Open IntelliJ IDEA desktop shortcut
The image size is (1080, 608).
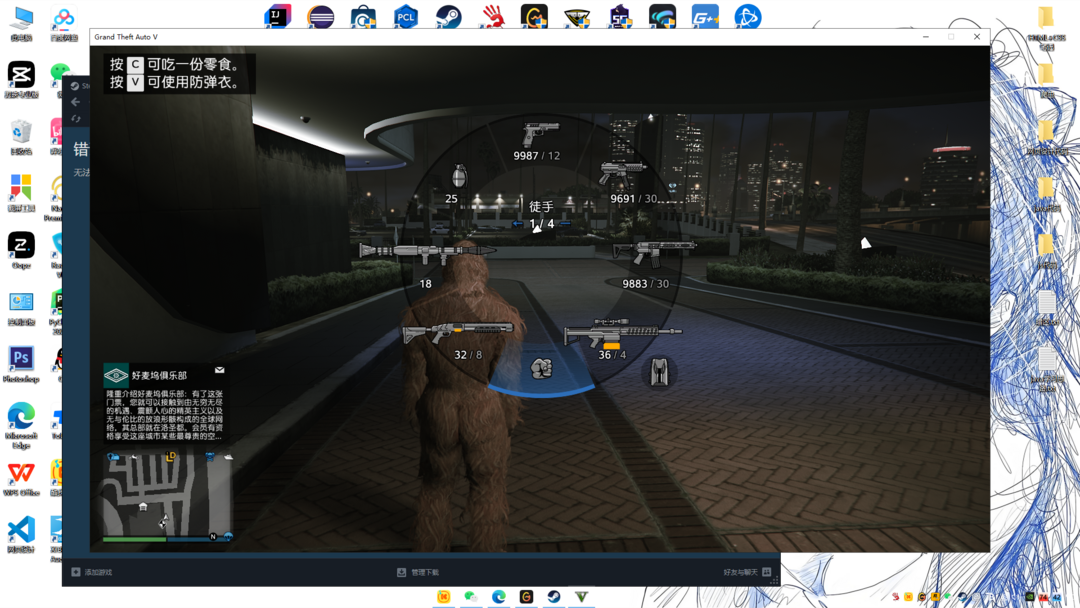(278, 17)
